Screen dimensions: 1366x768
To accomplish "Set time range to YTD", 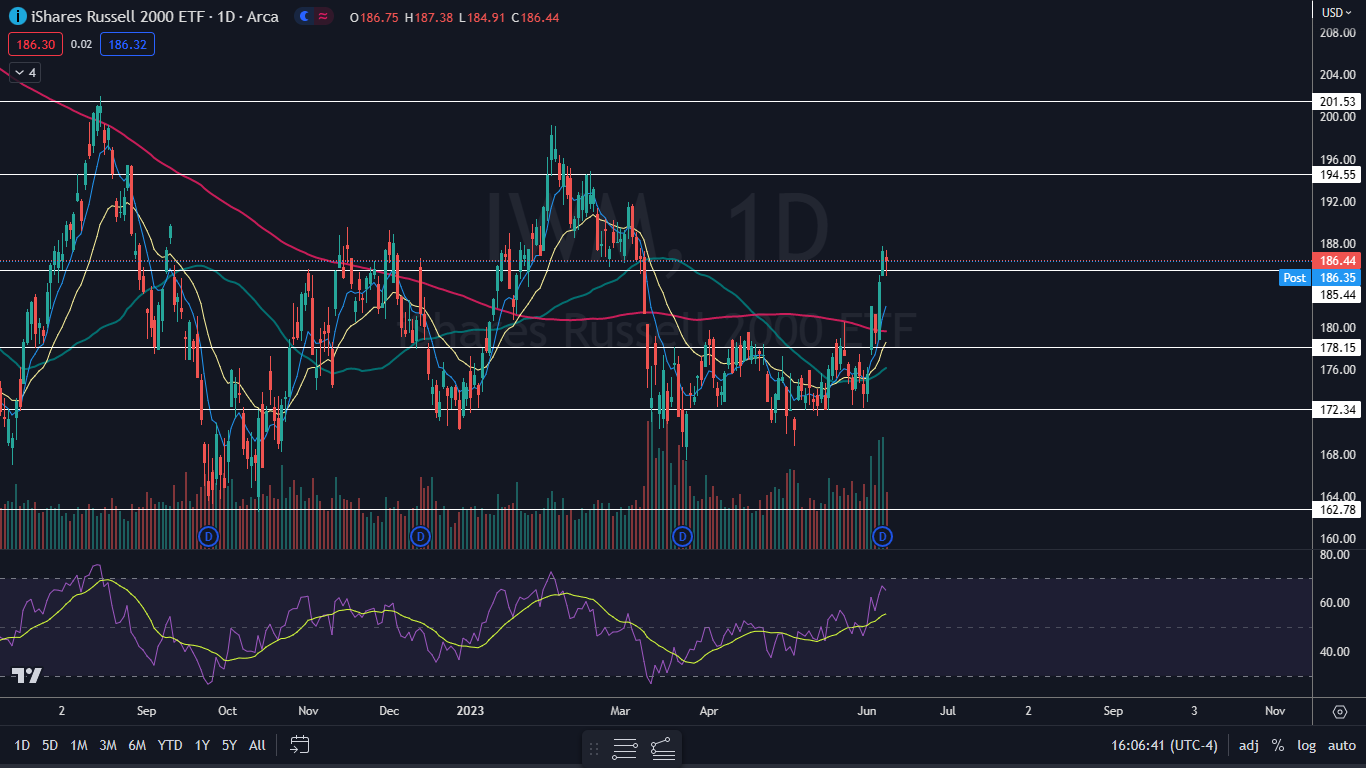I will [x=170, y=745].
